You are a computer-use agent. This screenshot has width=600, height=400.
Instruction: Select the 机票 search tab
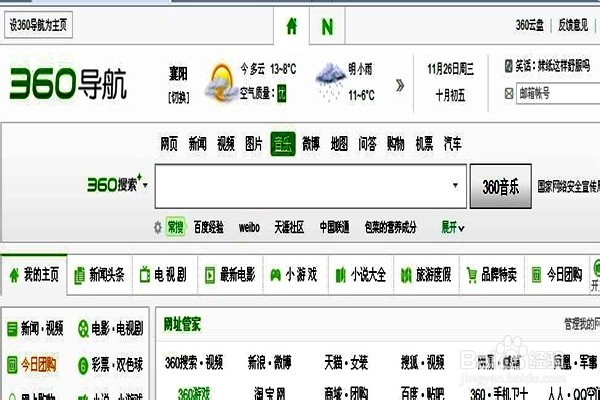[x=424, y=144]
